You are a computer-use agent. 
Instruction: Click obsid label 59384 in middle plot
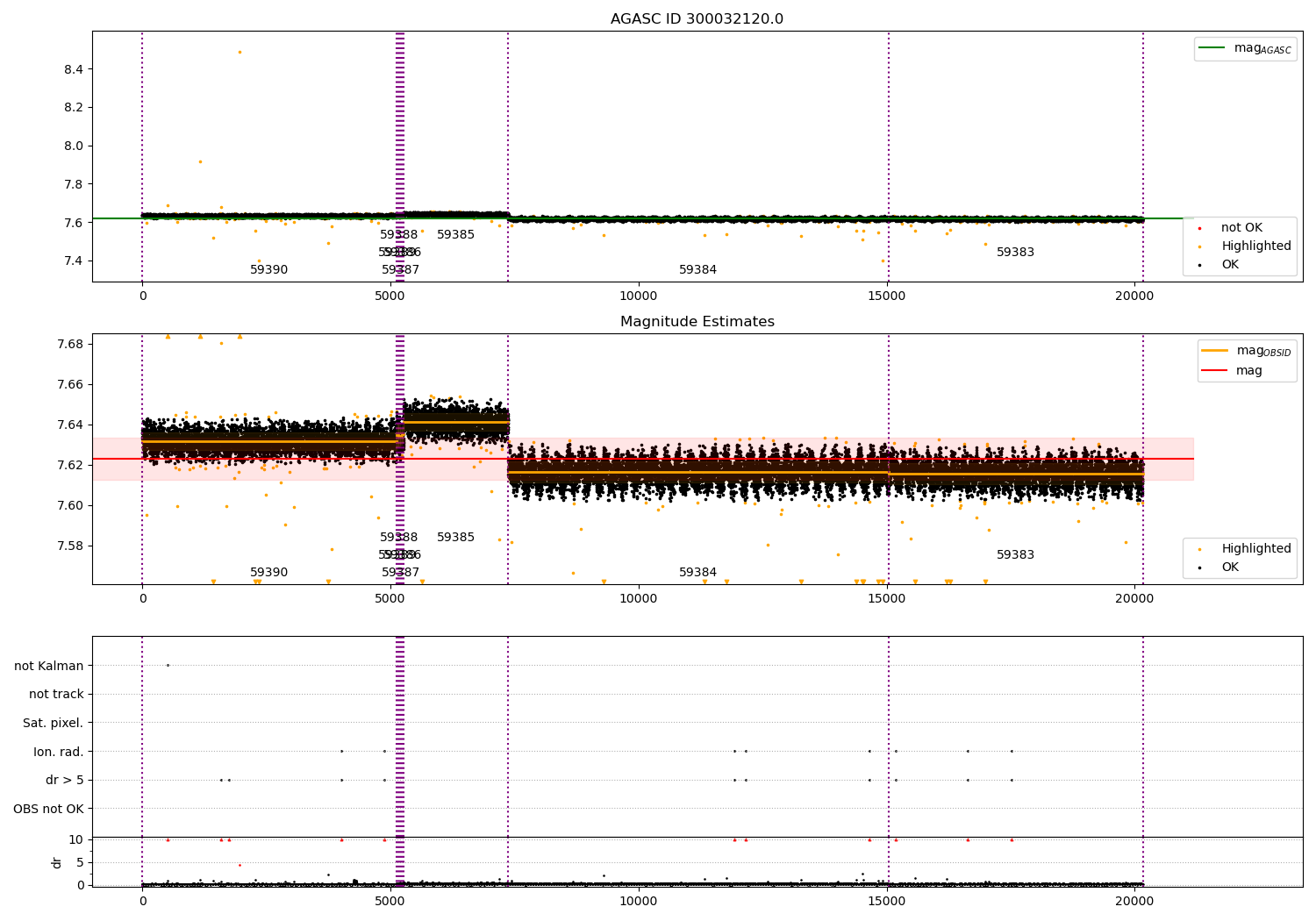pos(698,573)
